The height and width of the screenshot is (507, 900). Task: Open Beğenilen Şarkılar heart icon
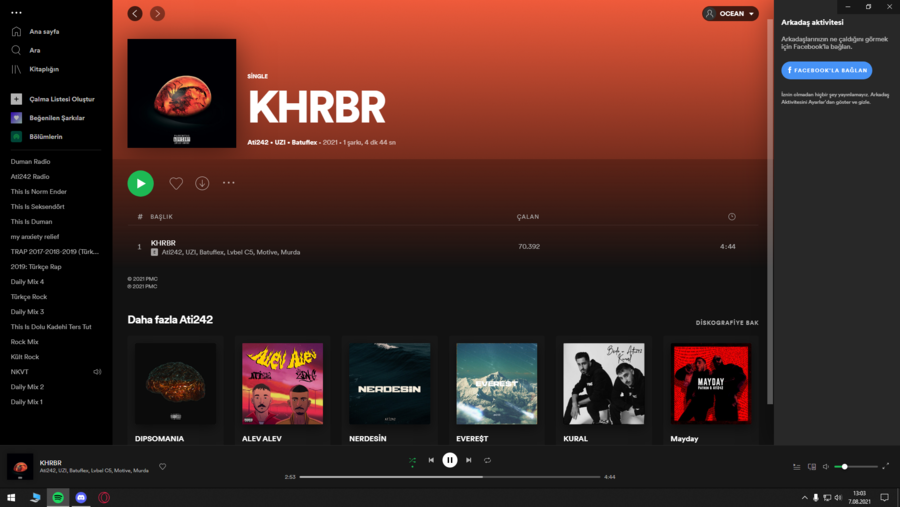(16, 118)
